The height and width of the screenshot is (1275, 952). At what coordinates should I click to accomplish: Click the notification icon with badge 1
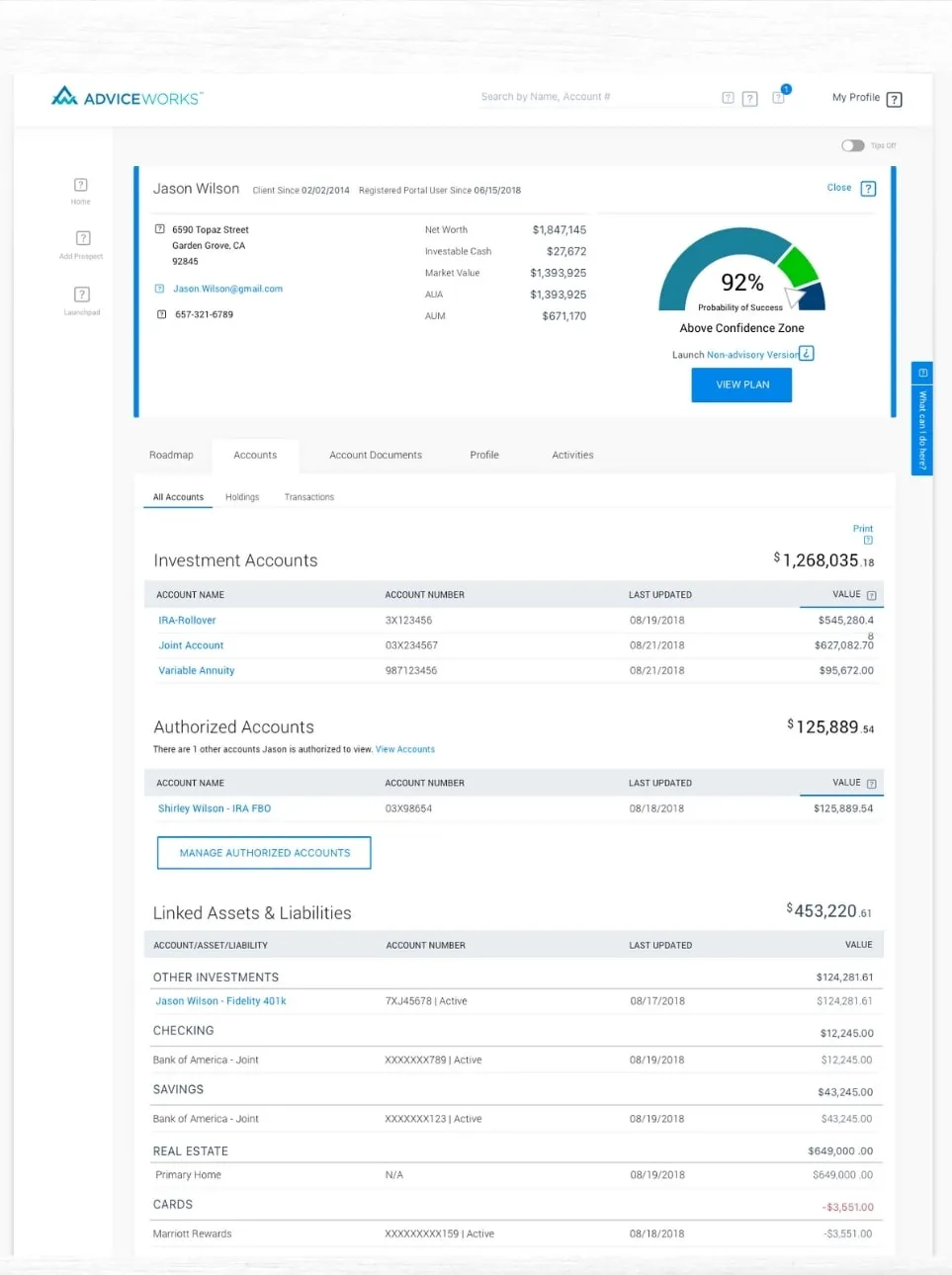780,96
